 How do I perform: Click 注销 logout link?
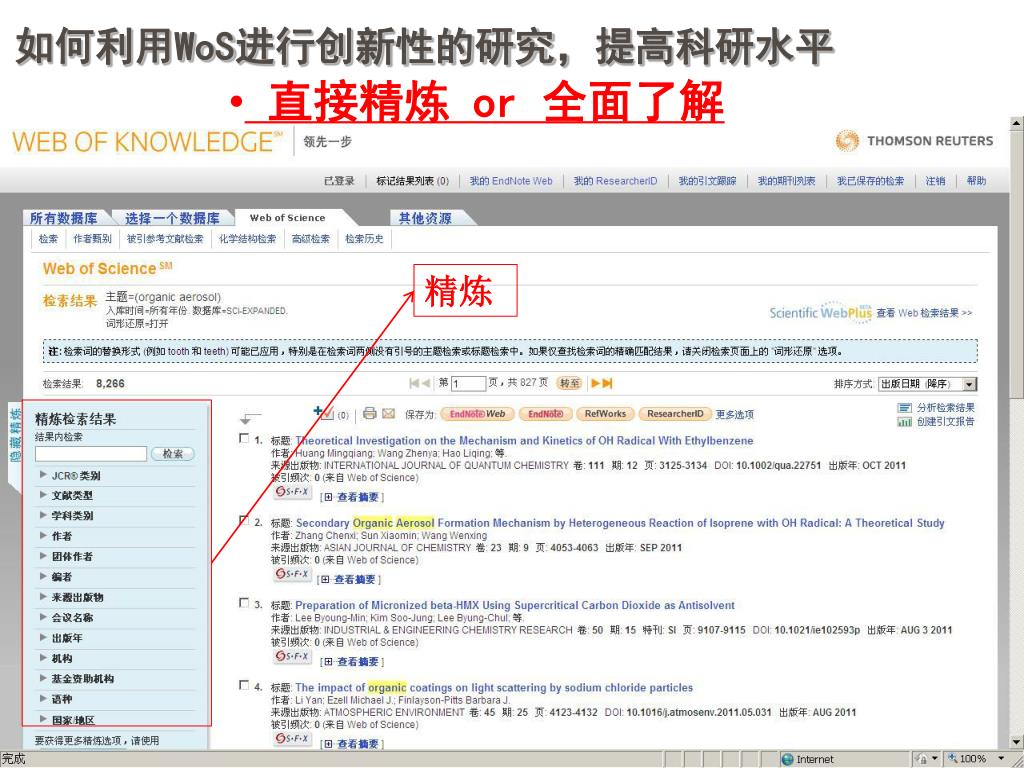pyautogui.click(x=935, y=181)
